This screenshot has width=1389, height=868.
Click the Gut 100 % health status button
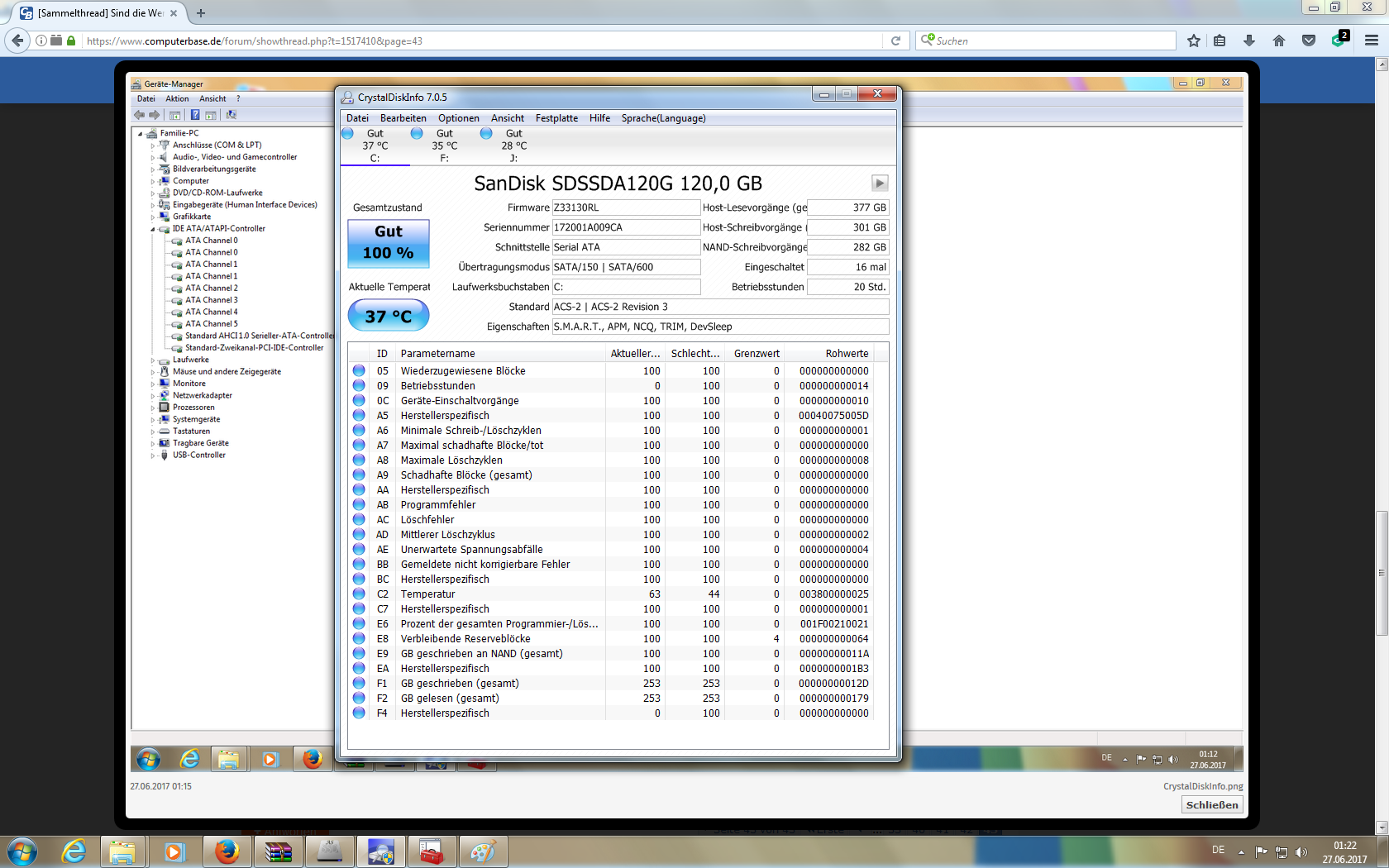click(389, 243)
